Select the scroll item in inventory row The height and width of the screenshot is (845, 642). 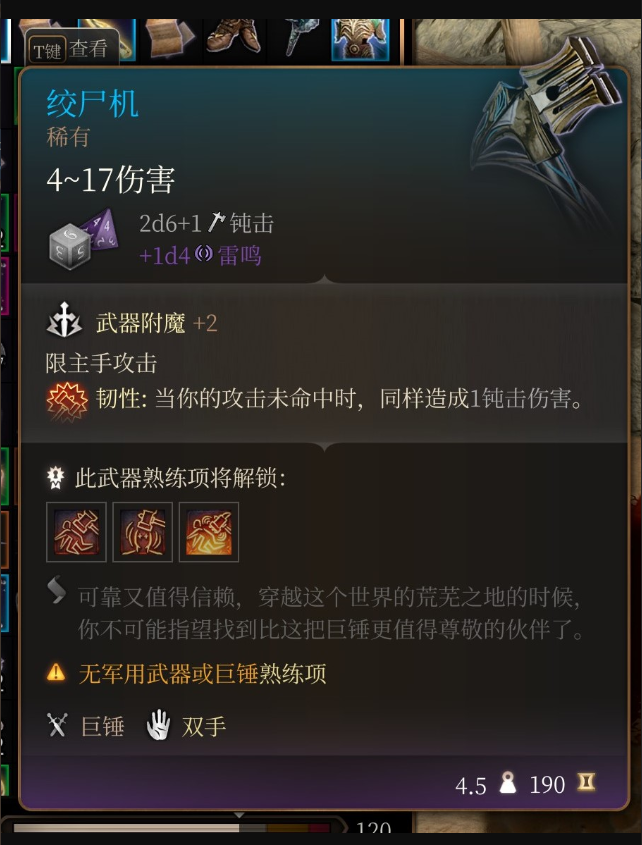pyautogui.click(x=169, y=38)
